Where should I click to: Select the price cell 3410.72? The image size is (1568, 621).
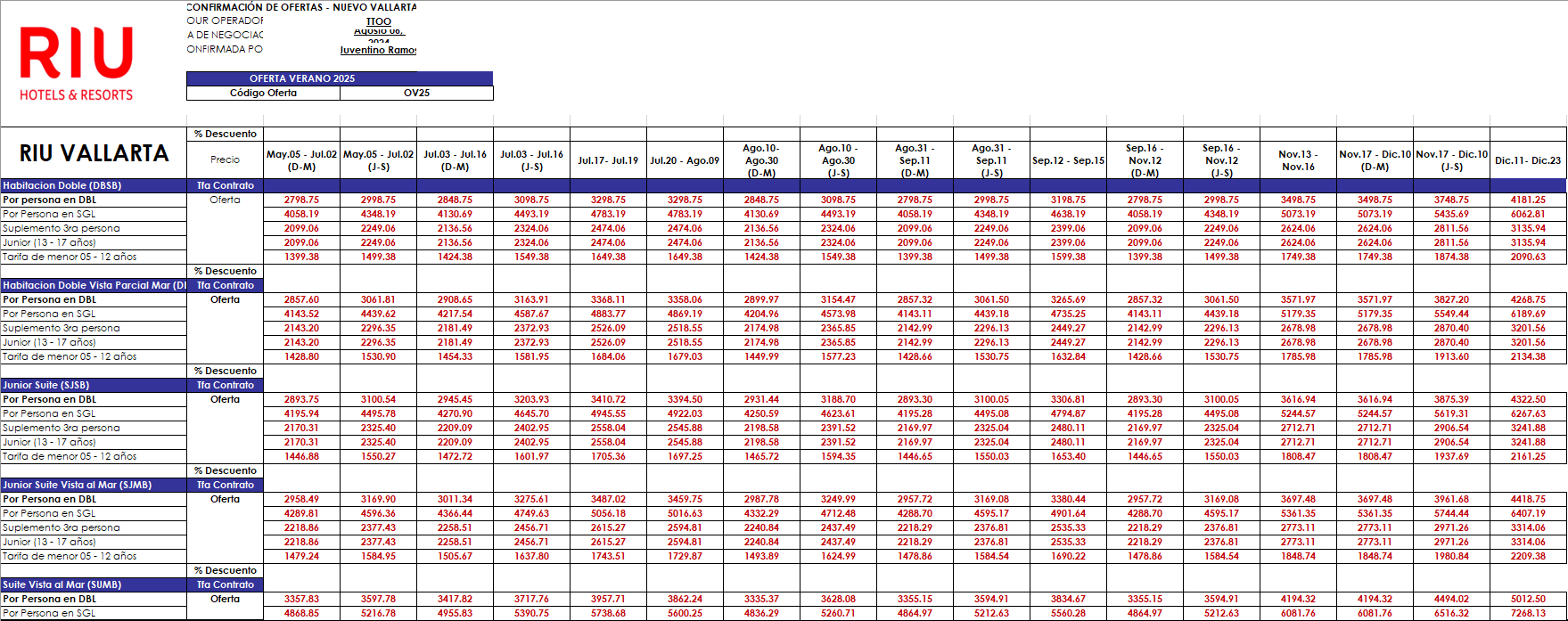point(608,399)
